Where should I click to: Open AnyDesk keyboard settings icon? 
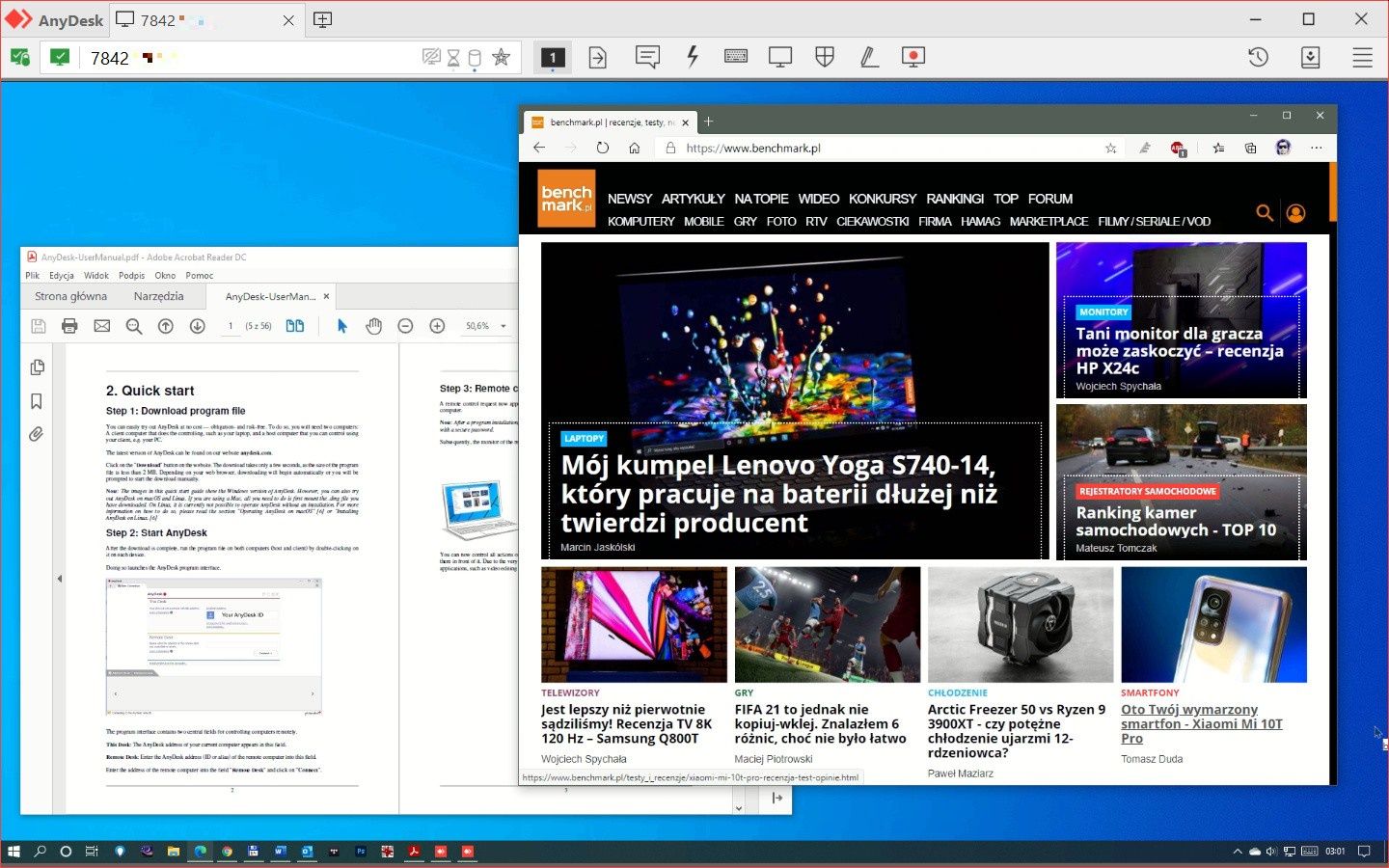736,58
